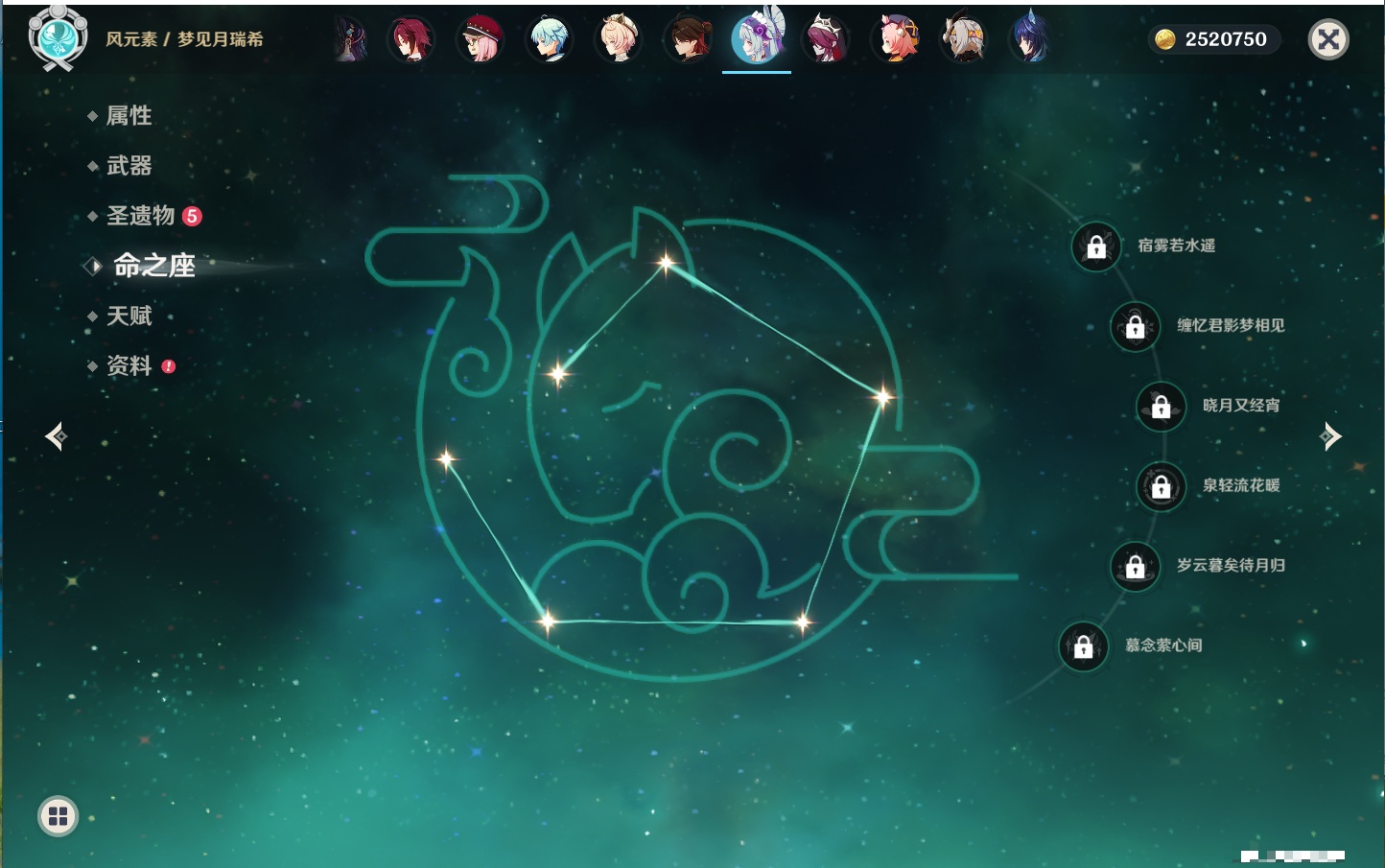Select the red-haired character avatar
1385x868 pixels.
click(x=411, y=39)
